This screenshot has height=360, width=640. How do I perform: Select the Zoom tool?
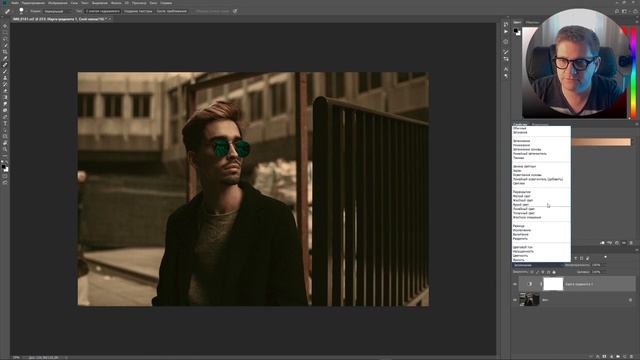pos(5,149)
